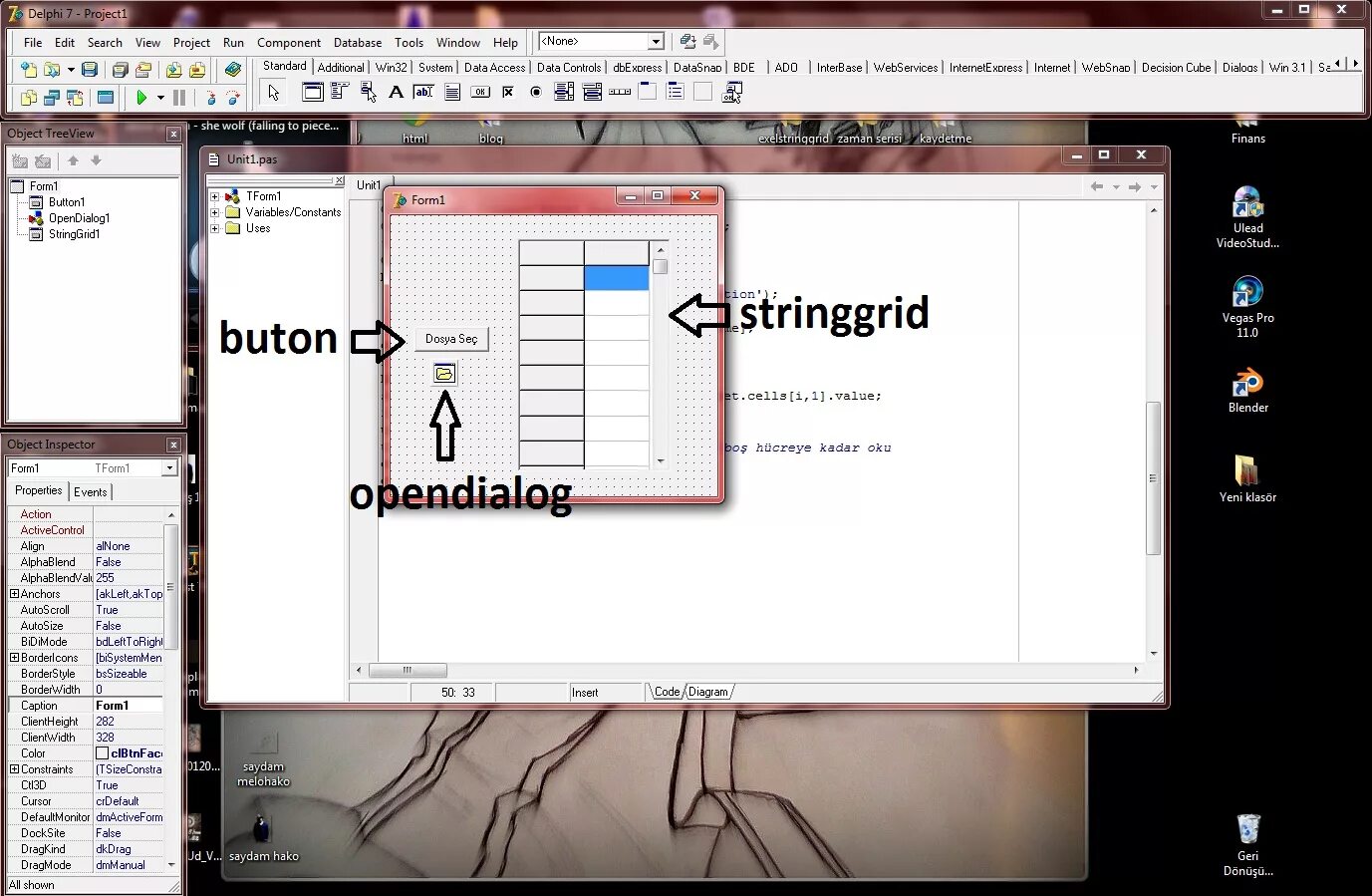
Task: Open the Project menu
Action: (x=191, y=43)
